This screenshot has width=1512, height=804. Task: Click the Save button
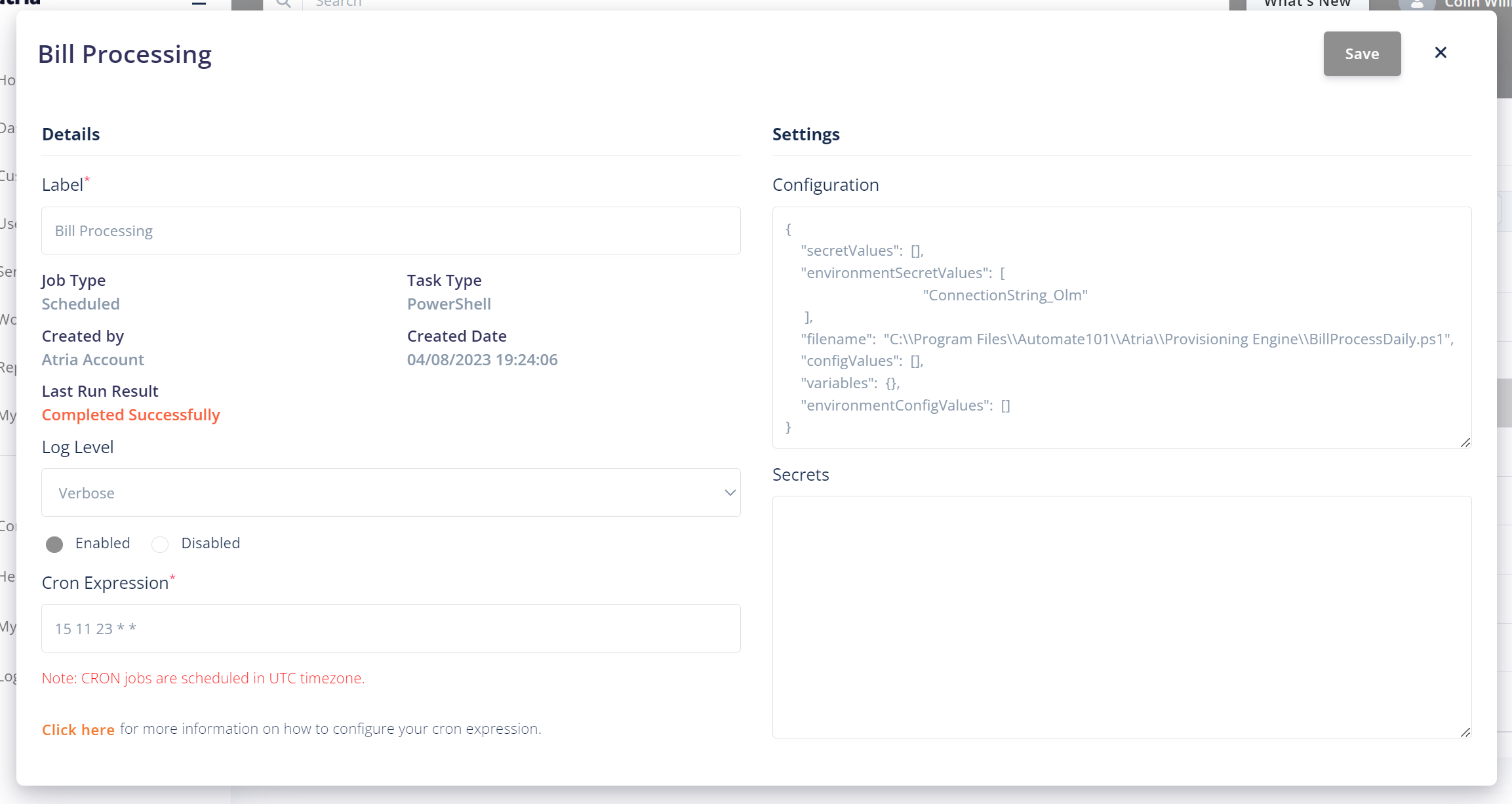click(x=1361, y=54)
